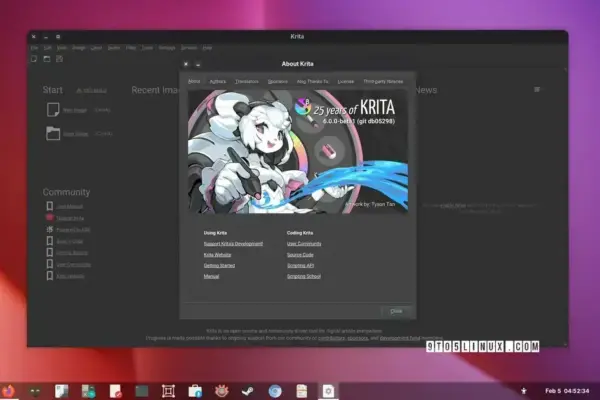
Task: Open Getting Started link in About dialog
Action: coord(219,265)
